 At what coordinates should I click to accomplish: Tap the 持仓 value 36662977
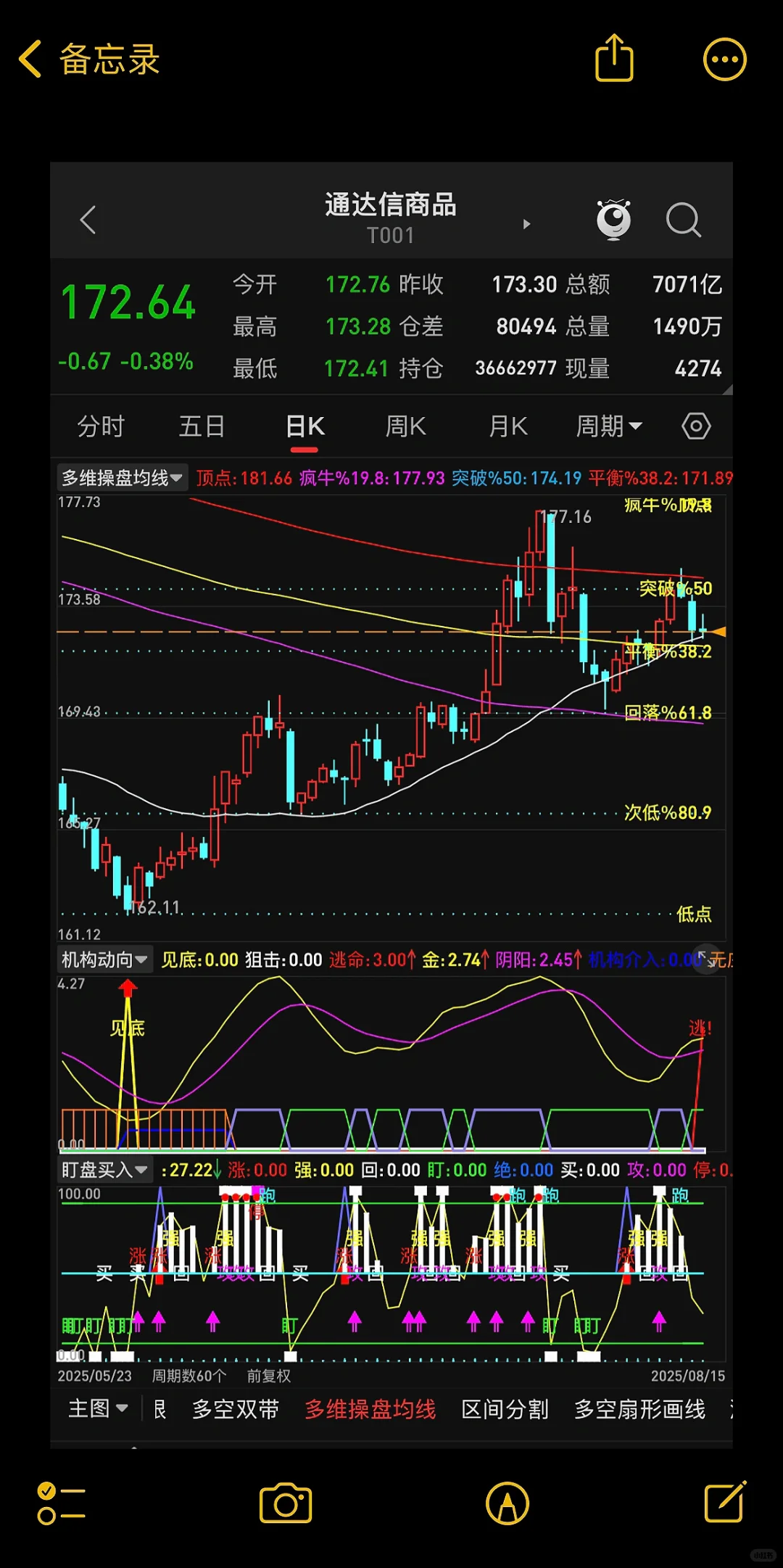click(515, 368)
